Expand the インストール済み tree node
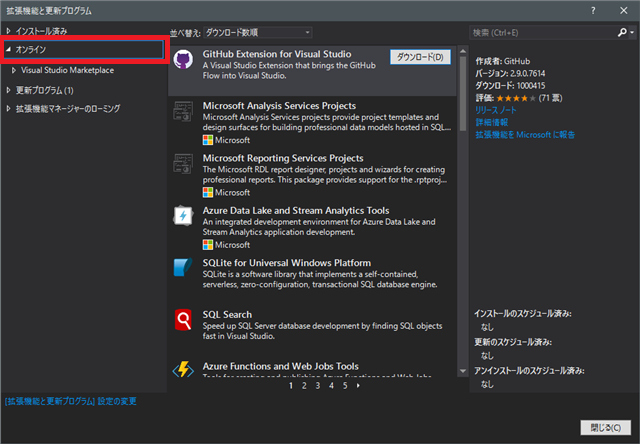Image resolution: width=640 pixels, height=444 pixels. coord(9,31)
